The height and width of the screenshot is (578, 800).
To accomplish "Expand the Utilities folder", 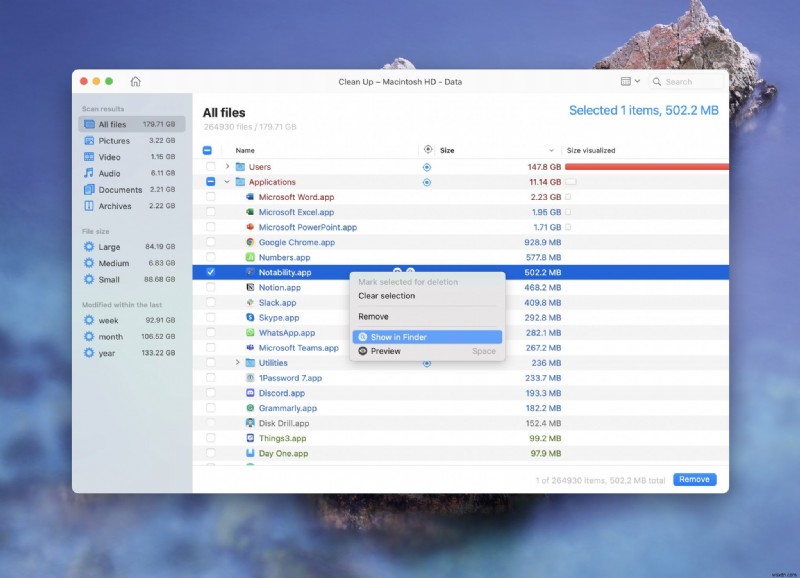I will click(239, 363).
